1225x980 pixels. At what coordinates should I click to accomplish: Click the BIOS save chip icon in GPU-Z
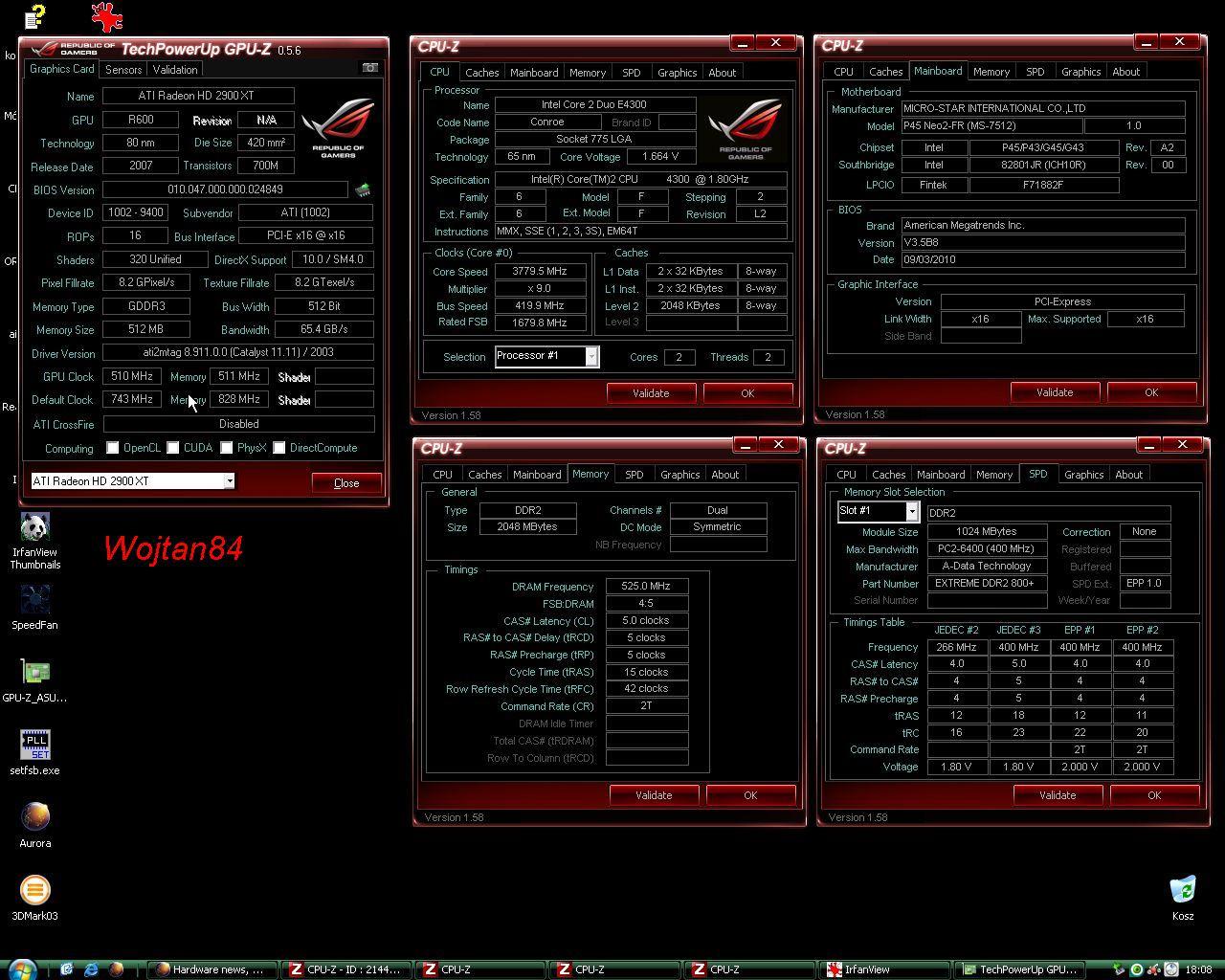tap(363, 189)
